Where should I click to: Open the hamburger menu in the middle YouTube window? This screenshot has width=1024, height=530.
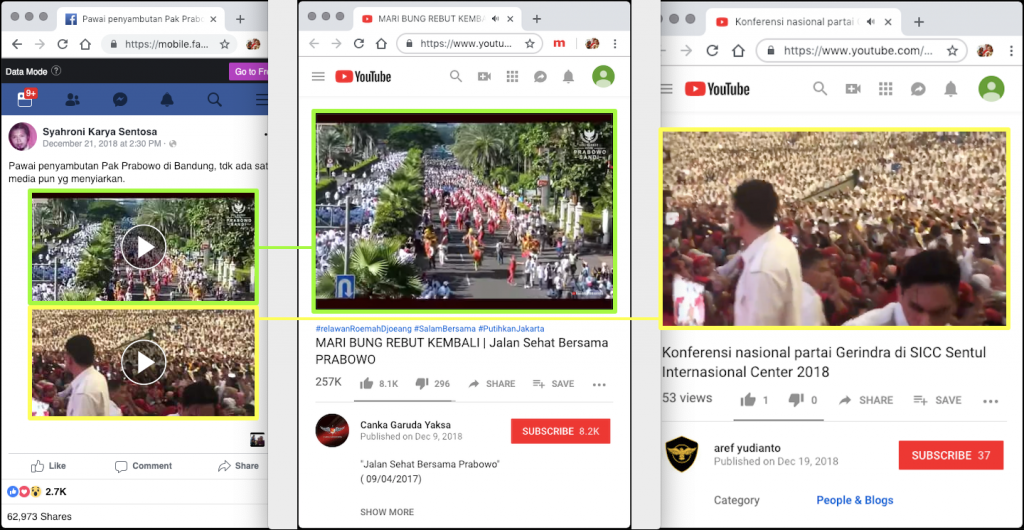318,77
